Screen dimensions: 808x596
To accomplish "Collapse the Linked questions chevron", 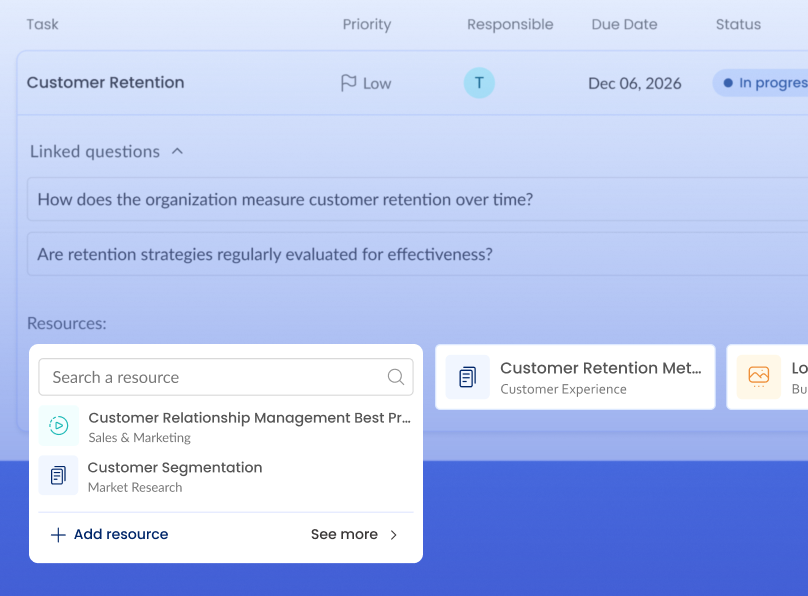I will (x=177, y=151).
